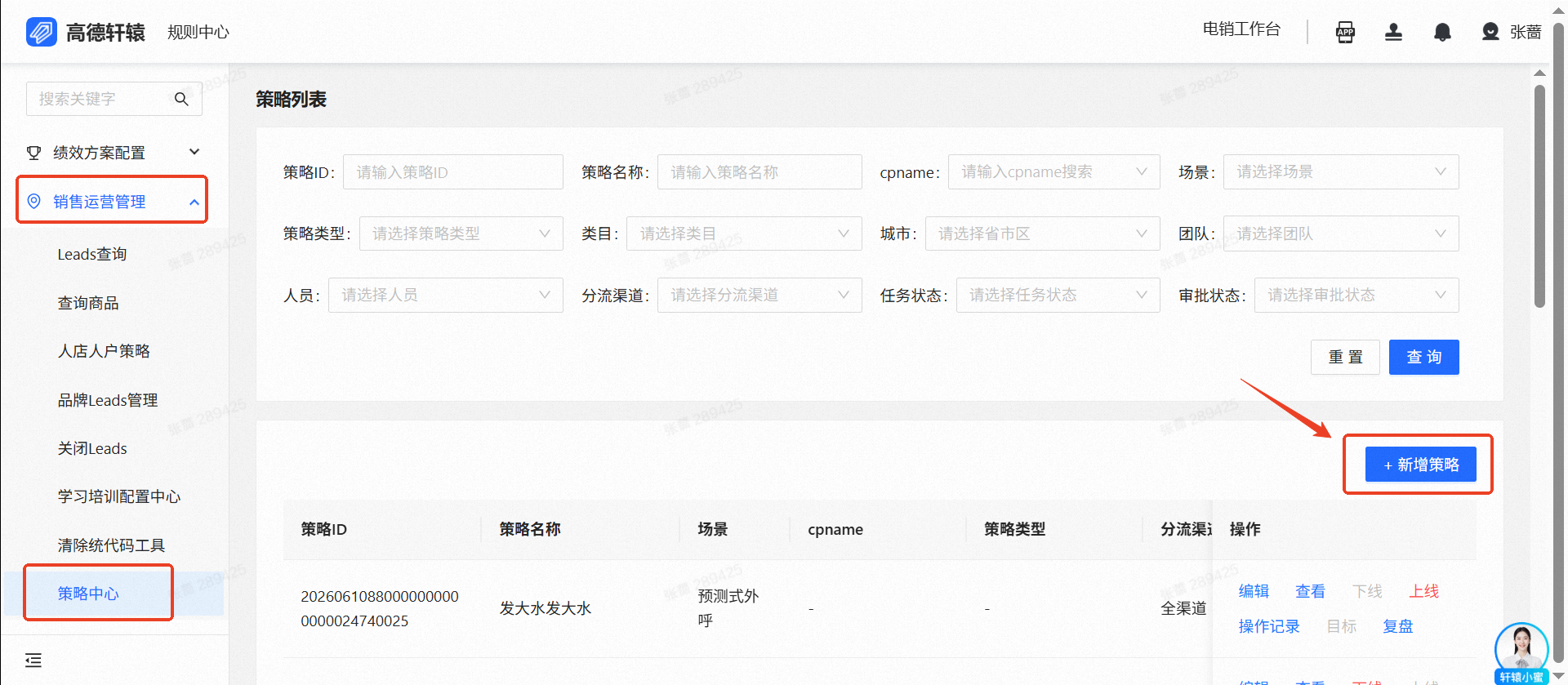Open the 城市 region dropdown
Screen dimensions: 1568x685
(1042, 234)
